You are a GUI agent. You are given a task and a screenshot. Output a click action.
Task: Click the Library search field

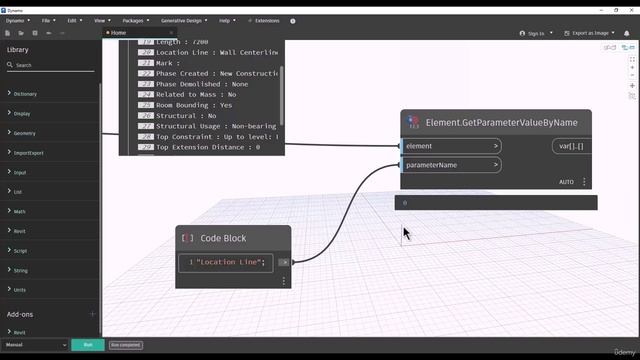click(51, 65)
